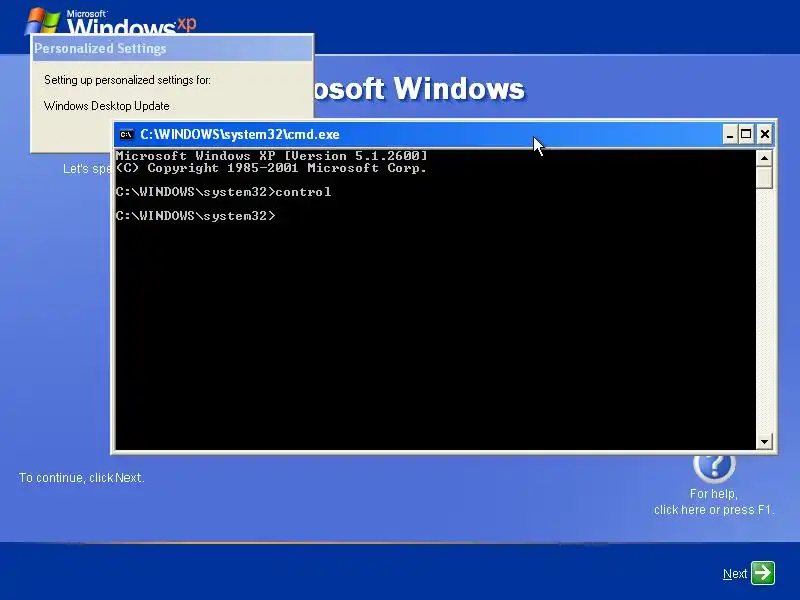Screen dimensions: 800x600
Task: Click the cmd scrollbar up arrow
Action: (x=764, y=158)
